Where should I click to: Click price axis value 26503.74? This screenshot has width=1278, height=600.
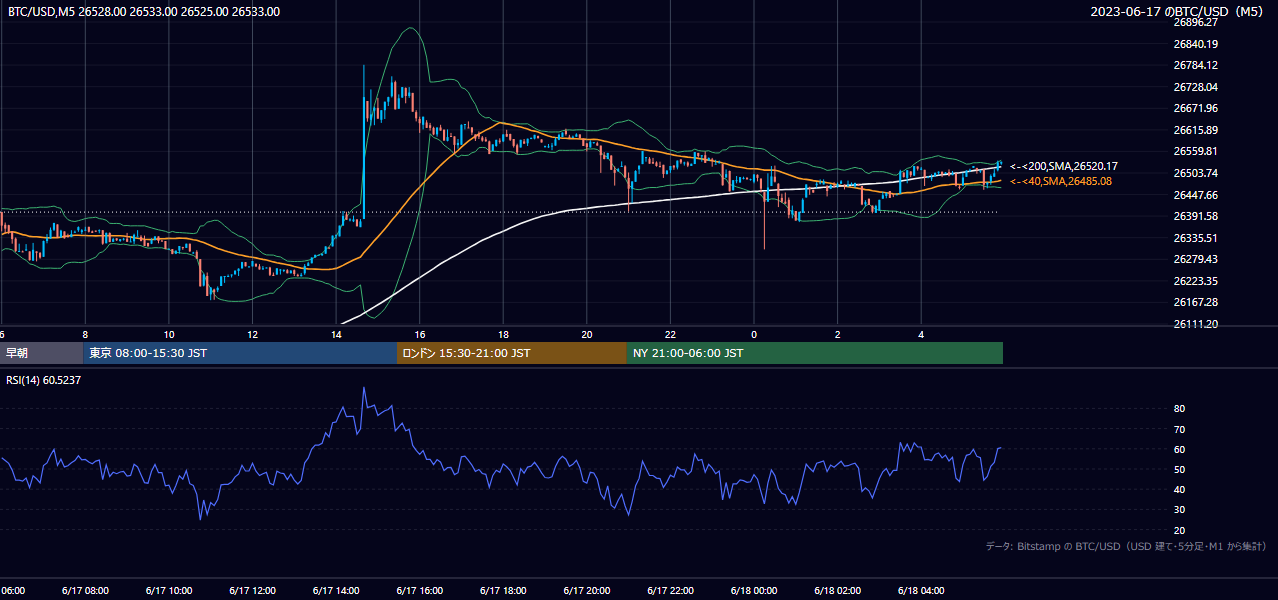tap(1196, 173)
